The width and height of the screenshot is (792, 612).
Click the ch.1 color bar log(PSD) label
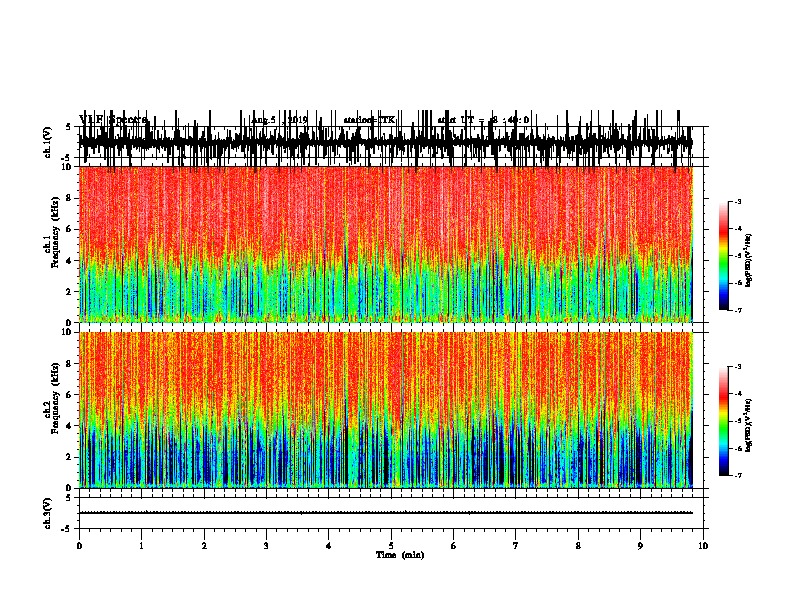tap(748, 261)
